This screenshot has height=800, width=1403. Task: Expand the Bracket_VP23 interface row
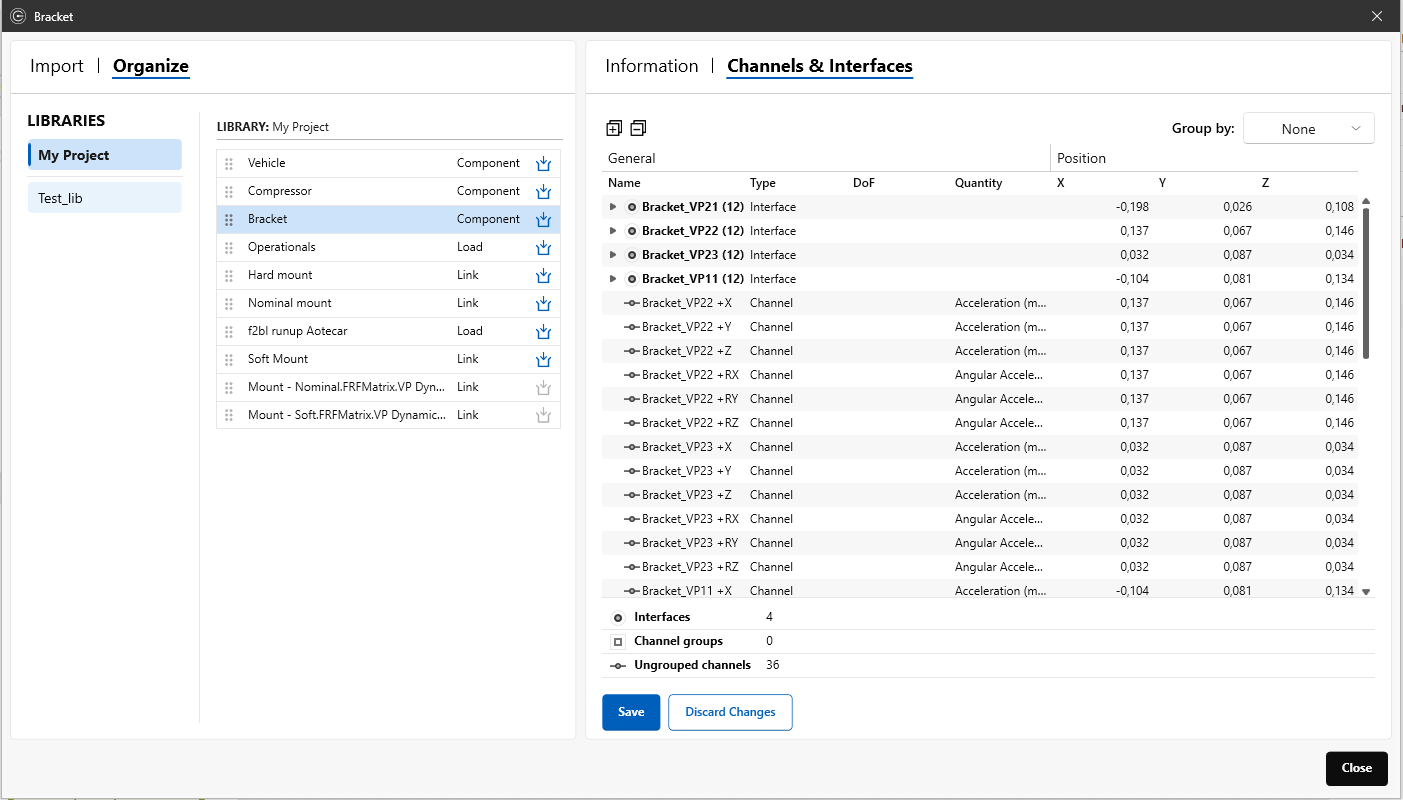(613, 255)
